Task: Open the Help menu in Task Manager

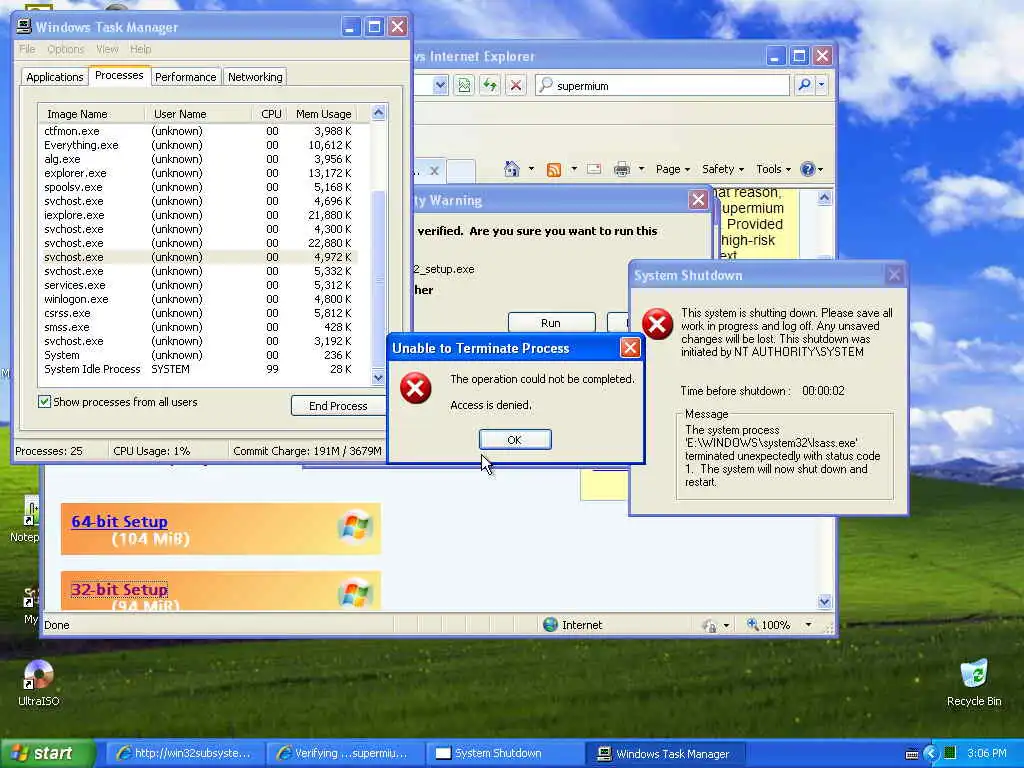Action: coord(140,49)
